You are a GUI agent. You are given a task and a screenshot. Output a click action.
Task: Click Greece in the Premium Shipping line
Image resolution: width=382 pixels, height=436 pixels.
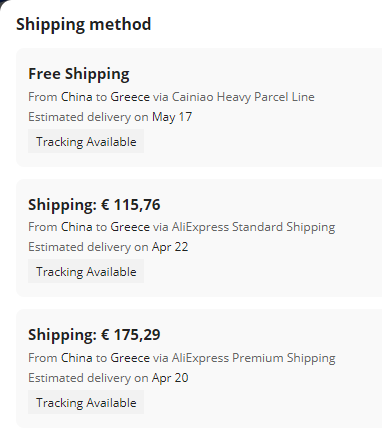[130, 358]
